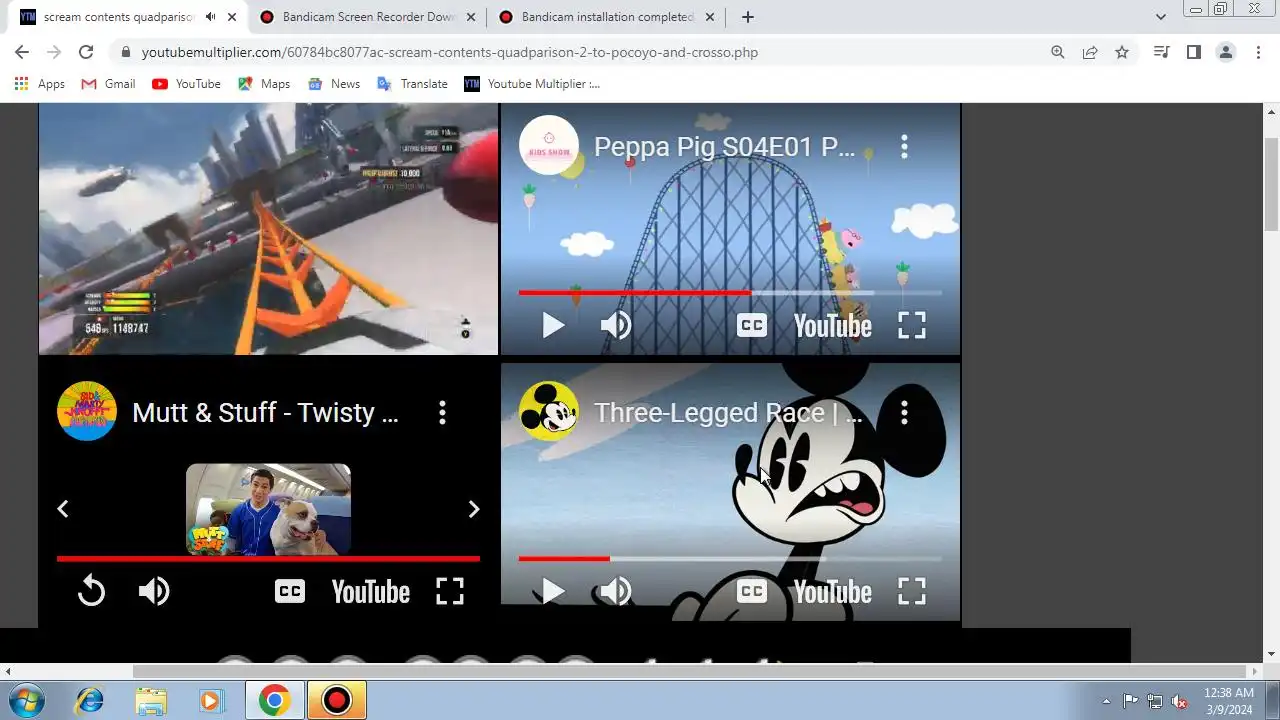Open media controls in Chrome toolbar
Image resolution: width=1280 pixels, height=720 pixels.
(1161, 52)
